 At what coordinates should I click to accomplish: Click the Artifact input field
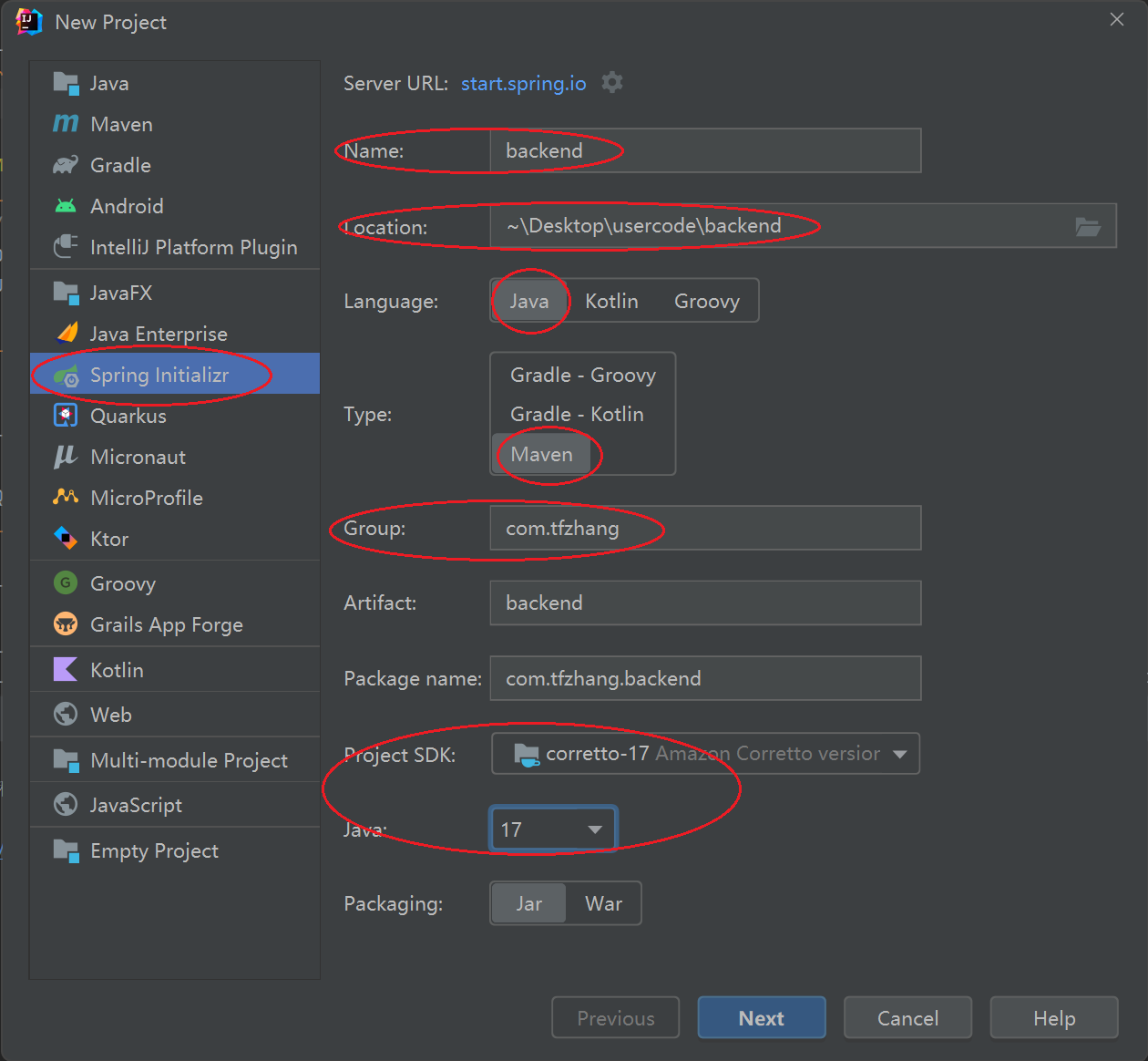(705, 603)
